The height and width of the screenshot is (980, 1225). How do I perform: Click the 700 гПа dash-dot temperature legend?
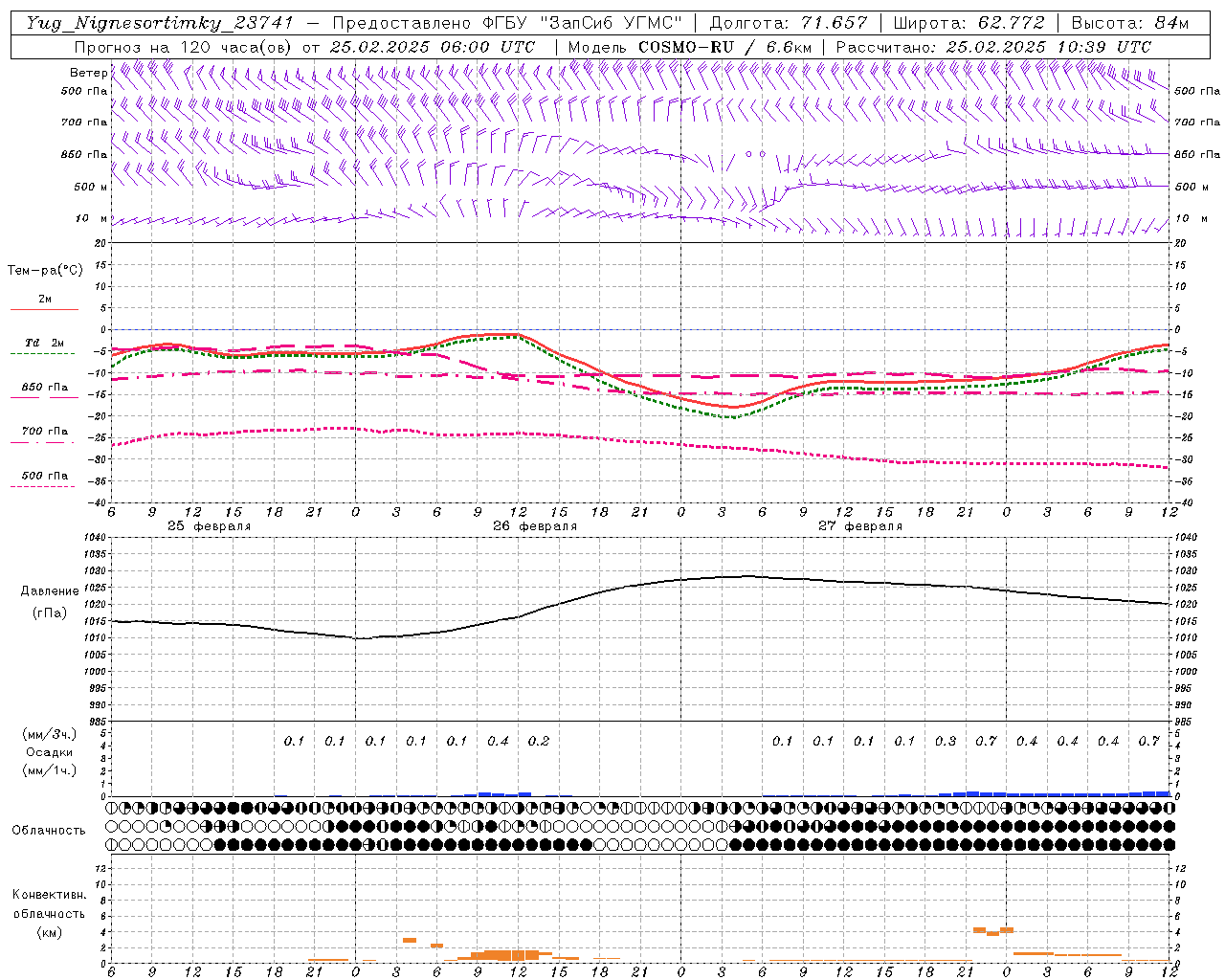[x=44, y=434]
